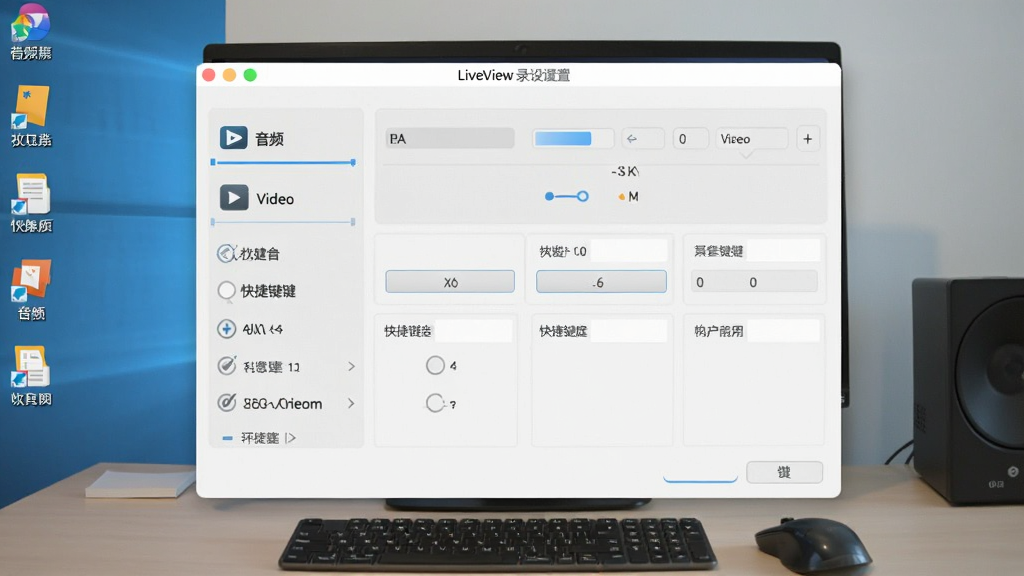The width and height of the screenshot is (1024, 576).
Task: Click the PA input field
Action: 450,138
